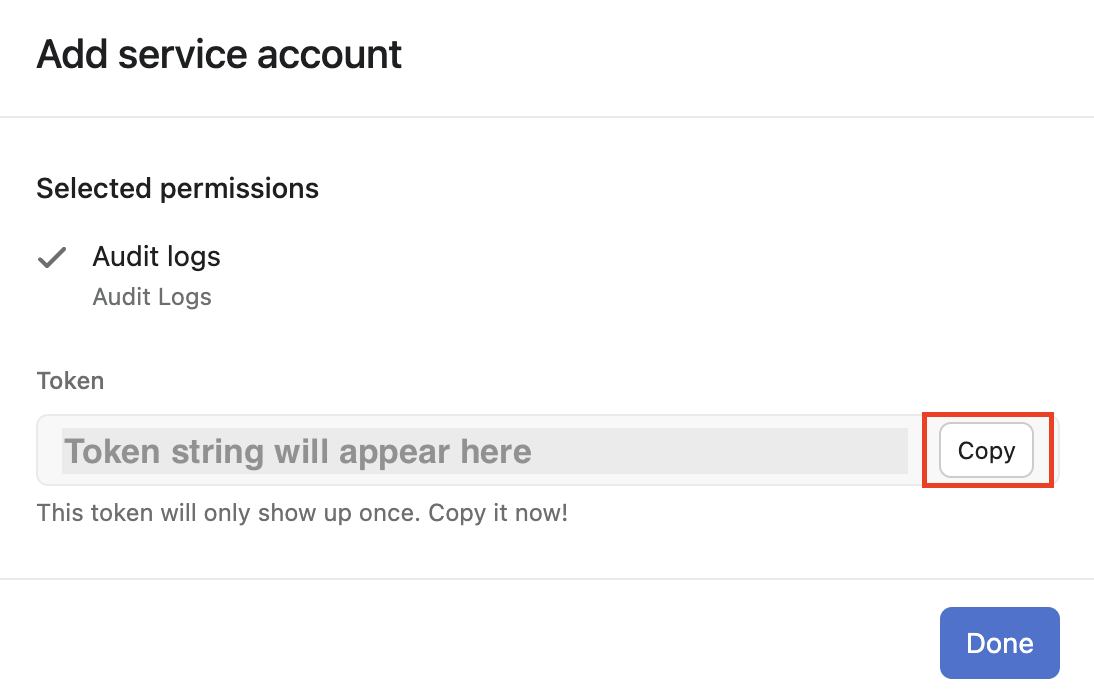The height and width of the screenshot is (694, 1094).
Task: Click the Selected permissions heading
Action: (x=177, y=188)
